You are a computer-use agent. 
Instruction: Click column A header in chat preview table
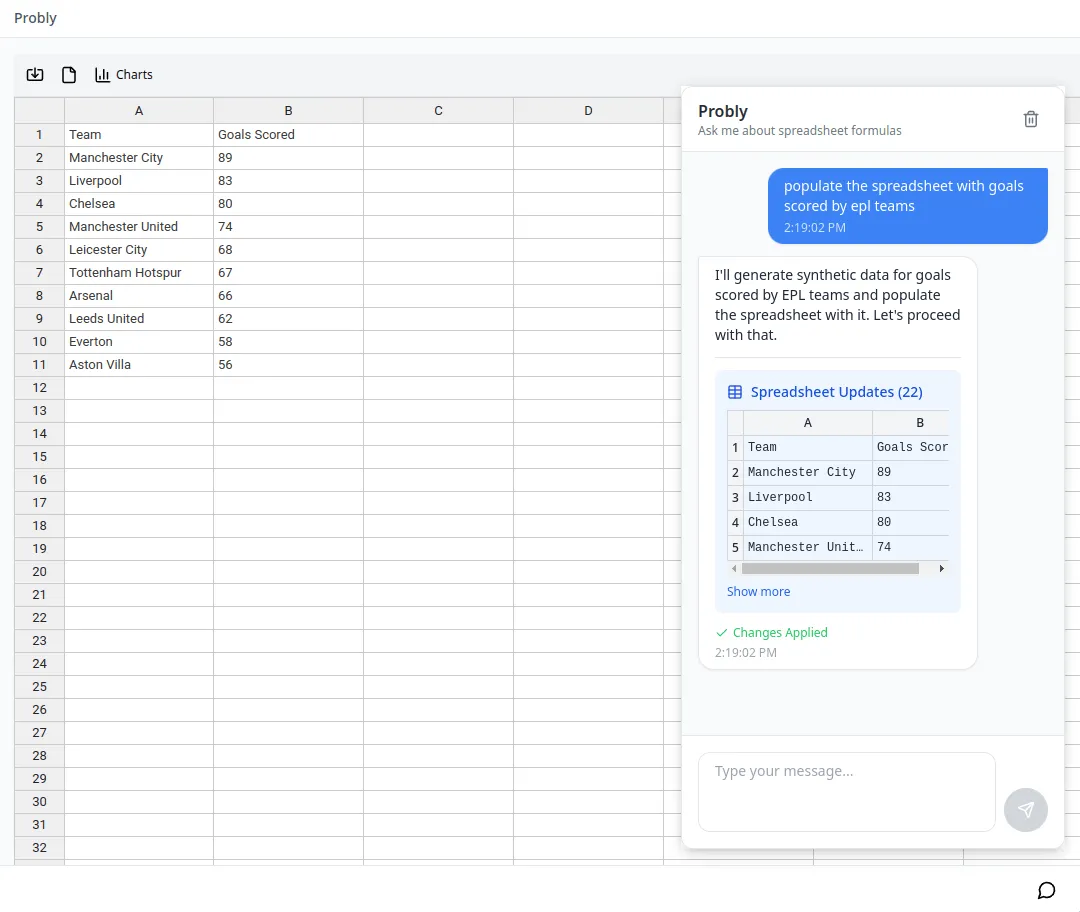click(808, 423)
